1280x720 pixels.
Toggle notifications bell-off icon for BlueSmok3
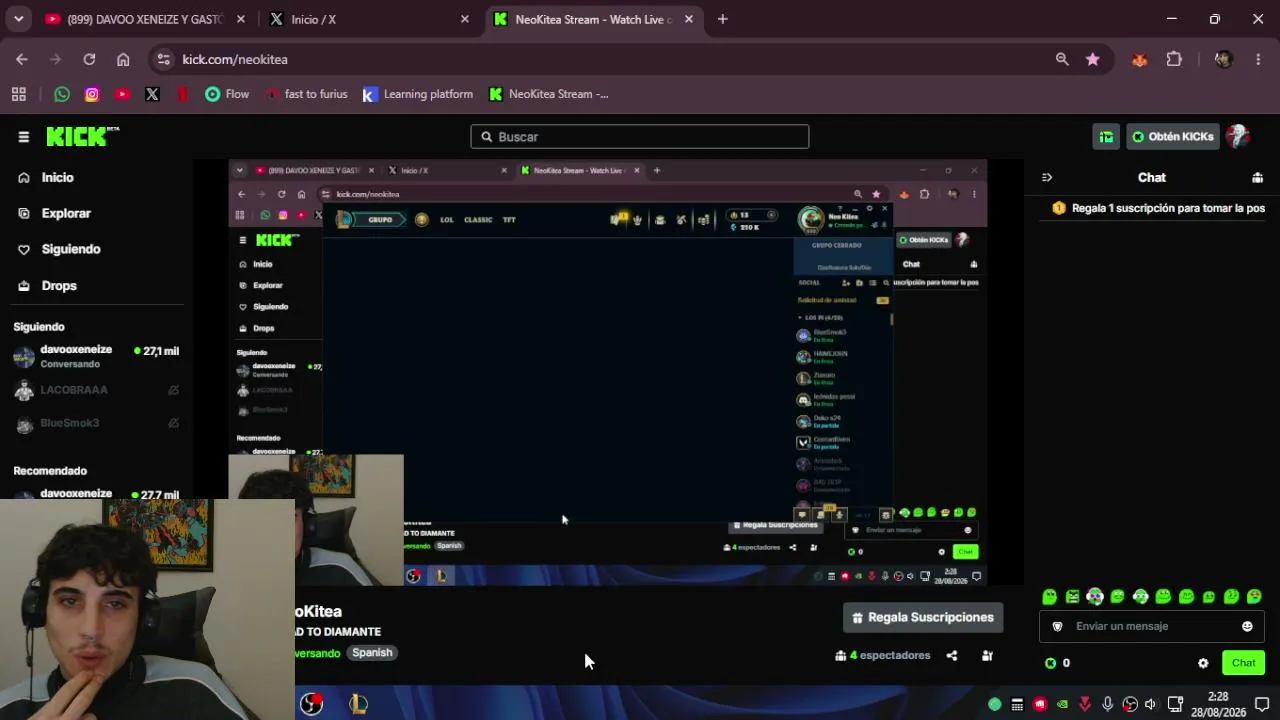pos(173,423)
